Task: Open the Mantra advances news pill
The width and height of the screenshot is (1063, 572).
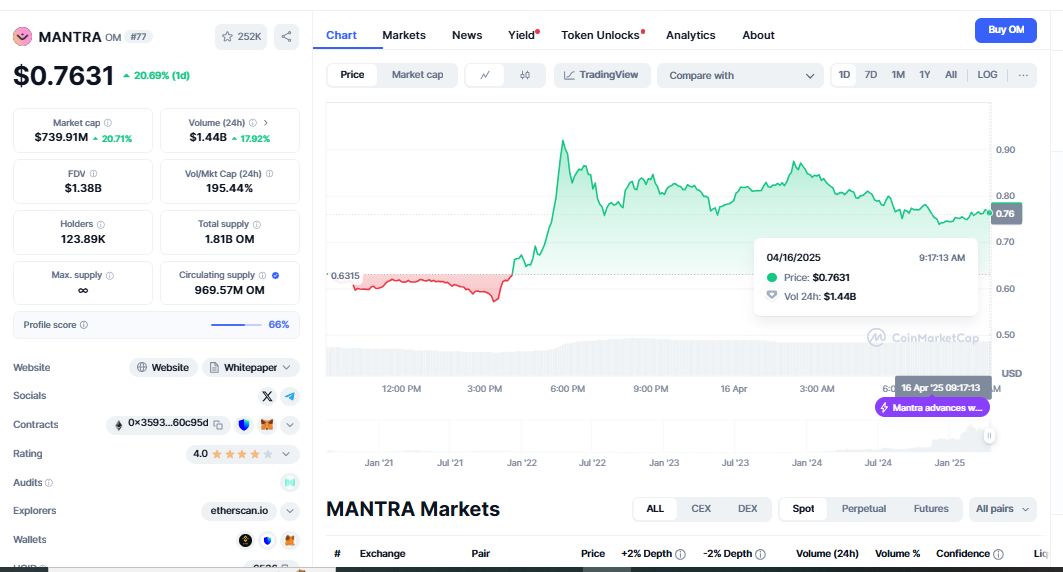Action: pyautogui.click(x=932, y=407)
